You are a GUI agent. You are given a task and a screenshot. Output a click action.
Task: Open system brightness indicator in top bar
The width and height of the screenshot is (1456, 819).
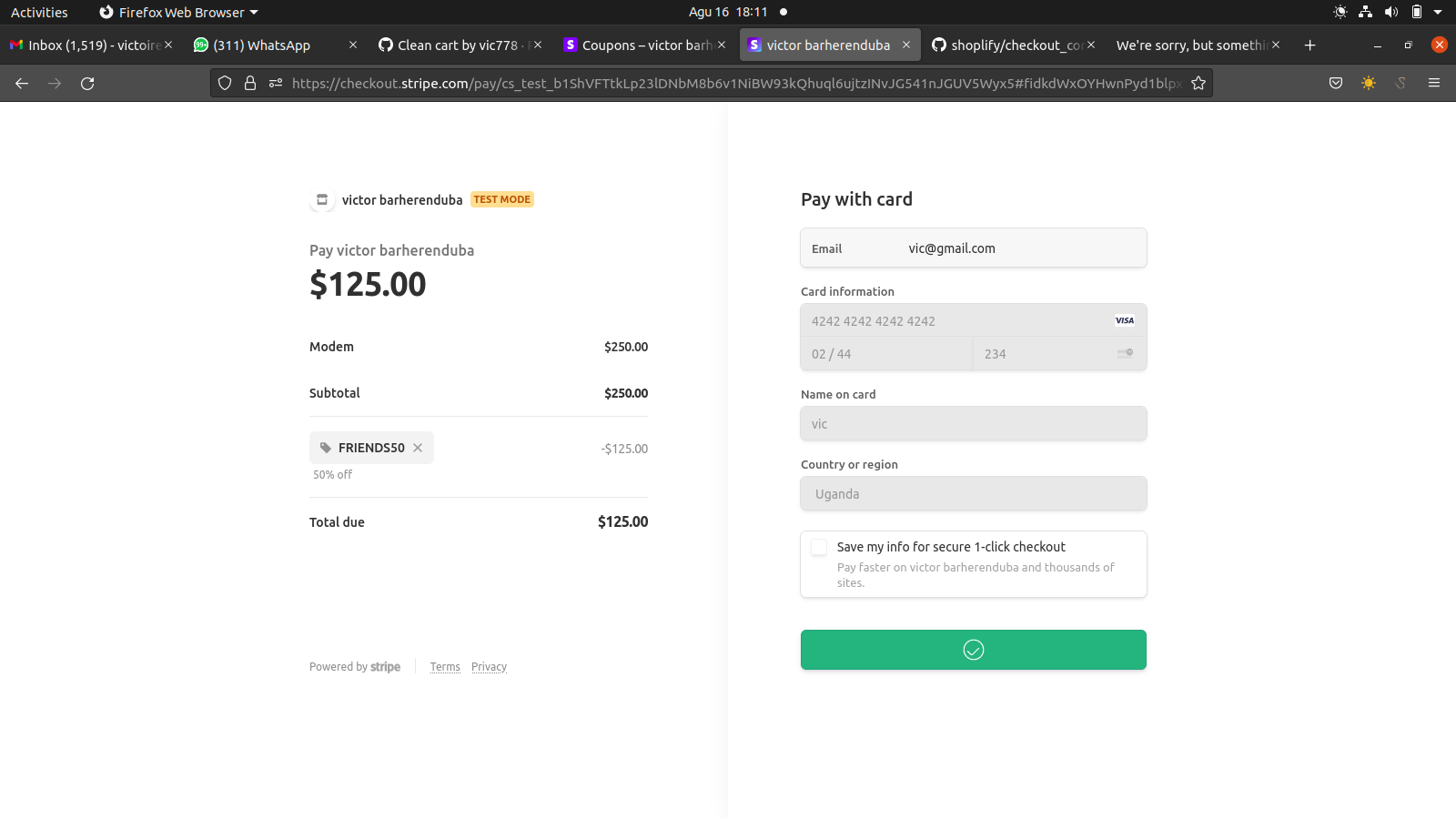tap(1340, 12)
